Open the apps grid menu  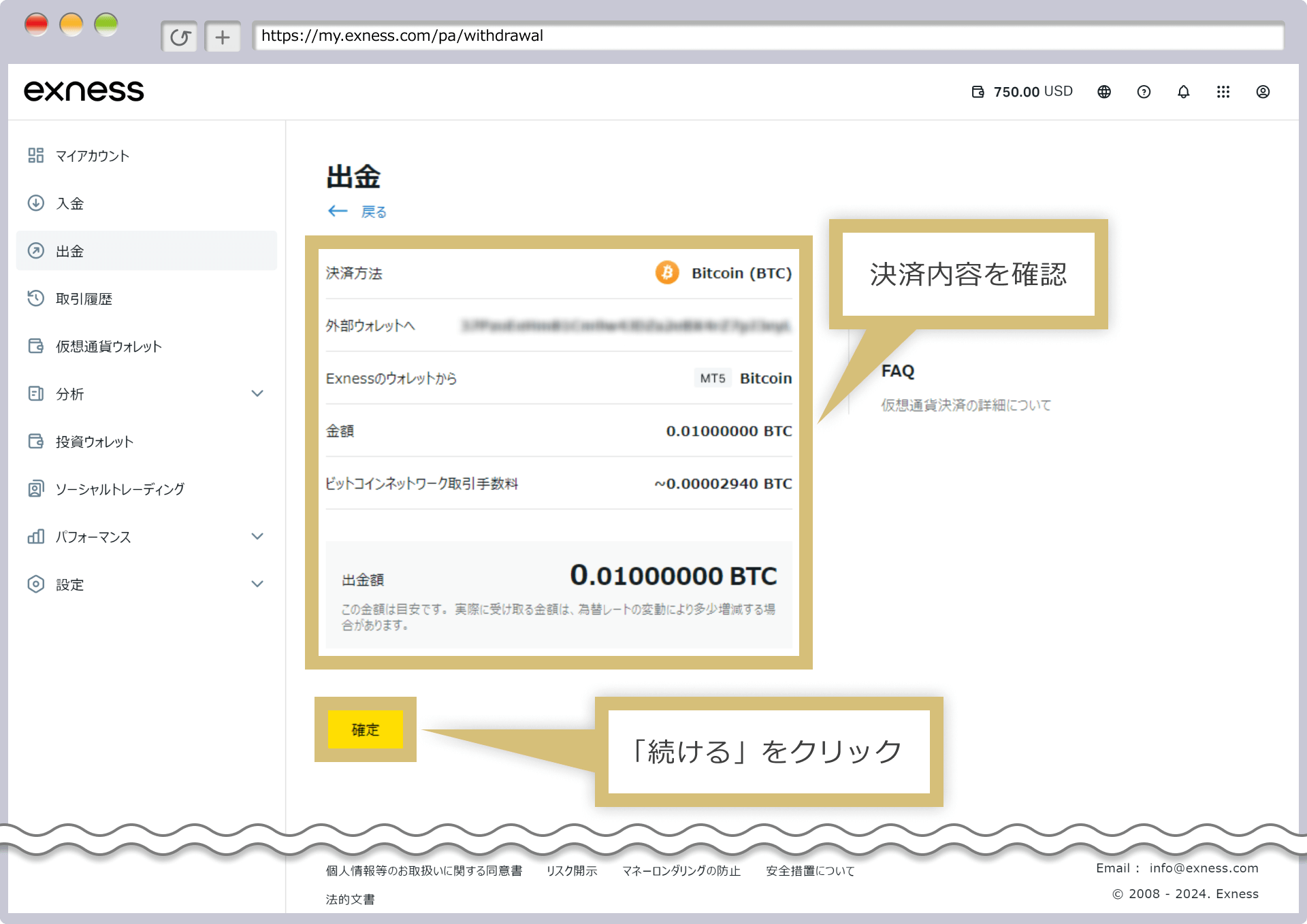(1223, 92)
